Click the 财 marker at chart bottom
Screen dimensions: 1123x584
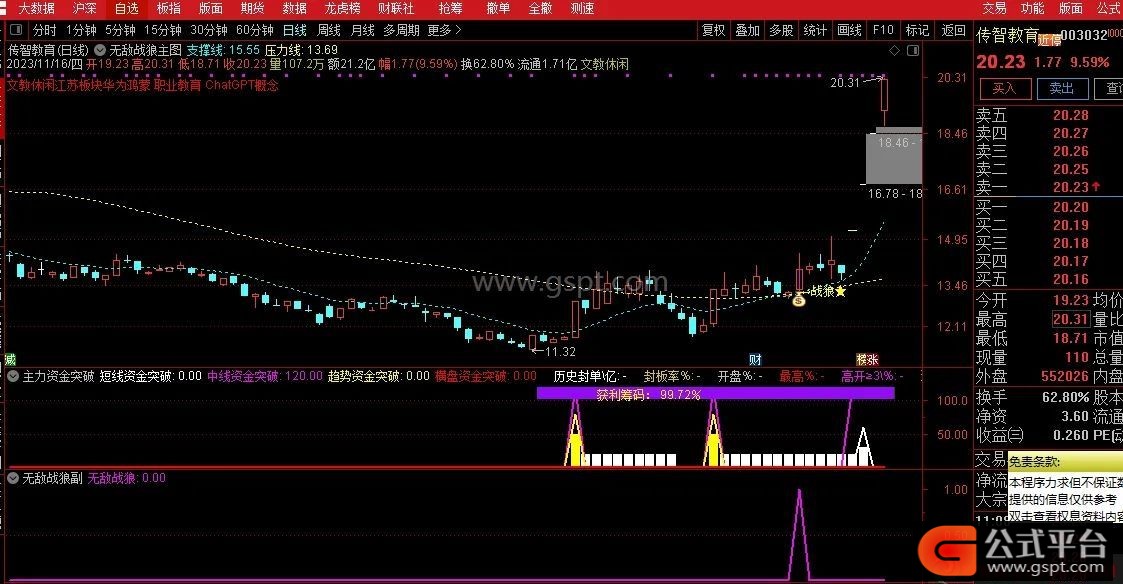tap(755, 359)
